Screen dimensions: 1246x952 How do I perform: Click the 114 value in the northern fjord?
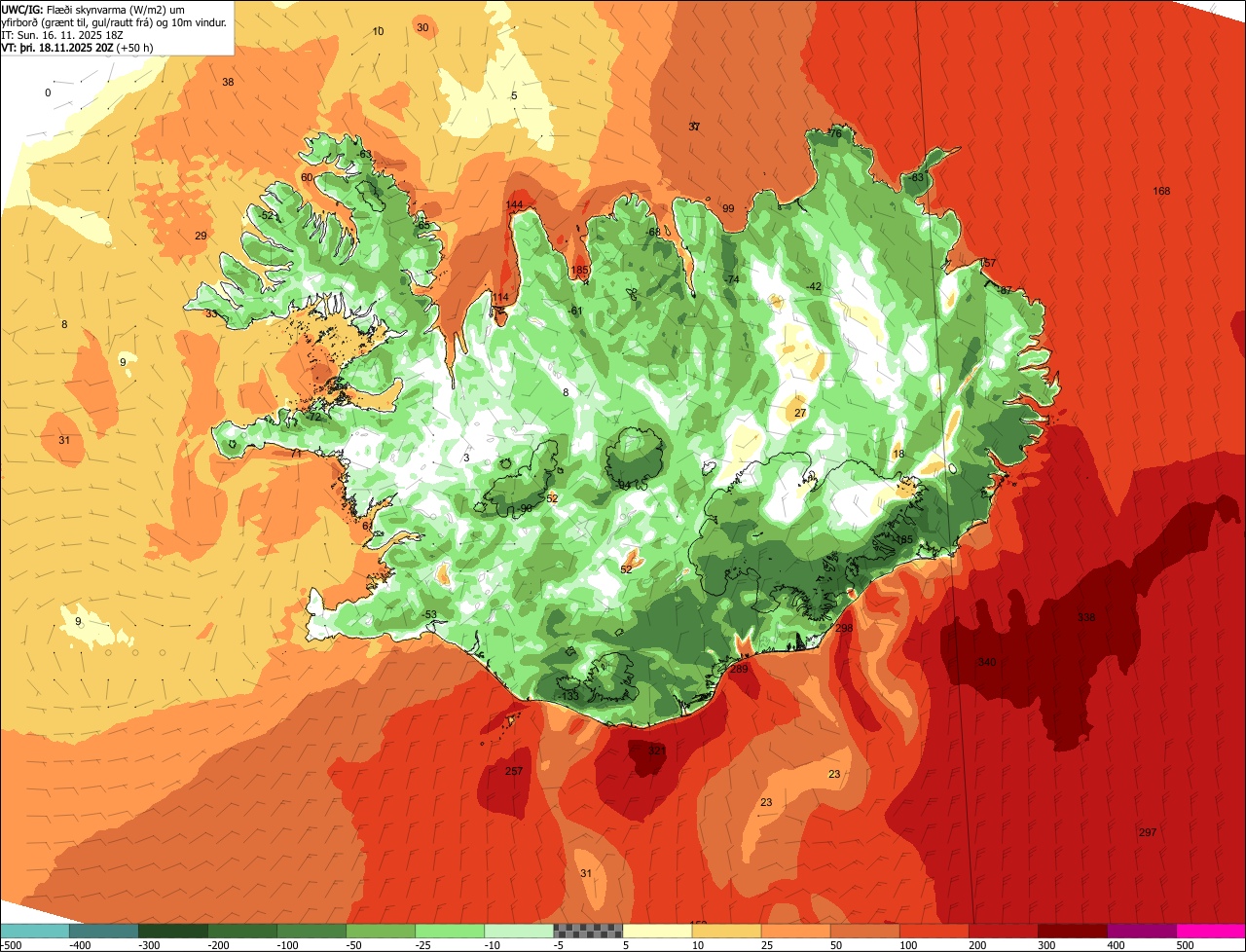(500, 298)
